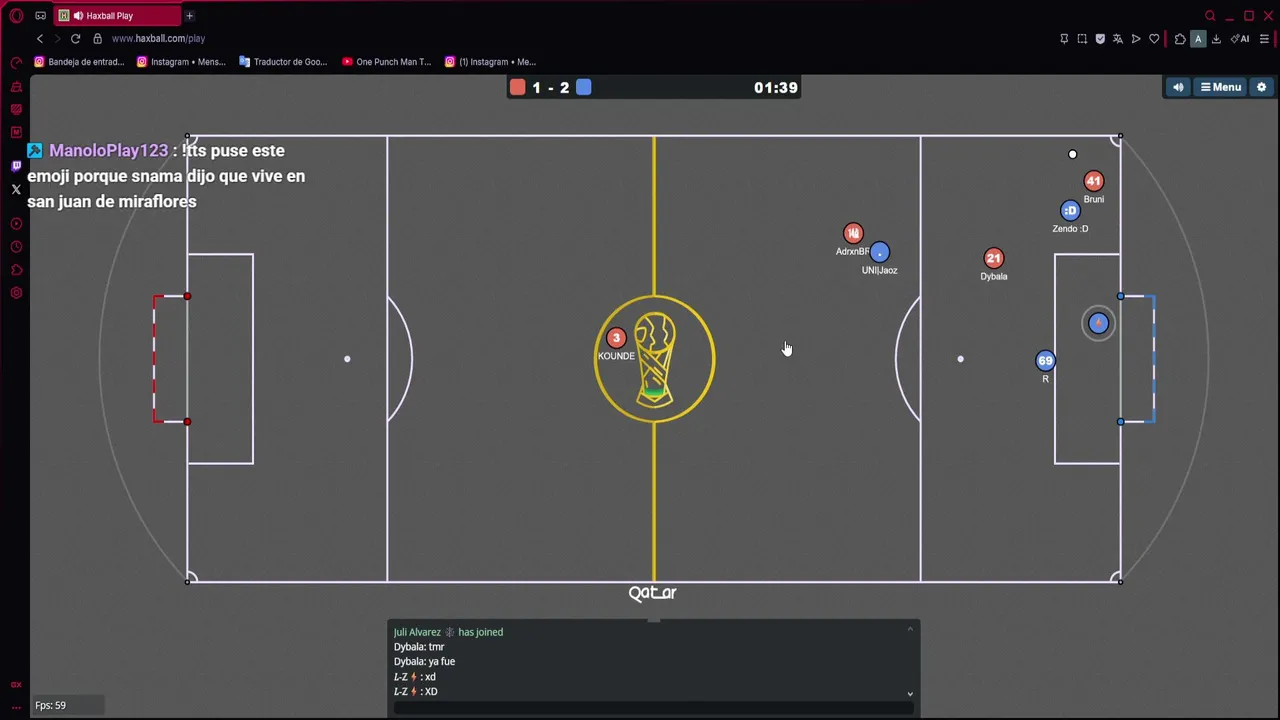Screen dimensions: 1280x720
Task: Open Opera tab islands workspace icon
Action: (x=40, y=16)
